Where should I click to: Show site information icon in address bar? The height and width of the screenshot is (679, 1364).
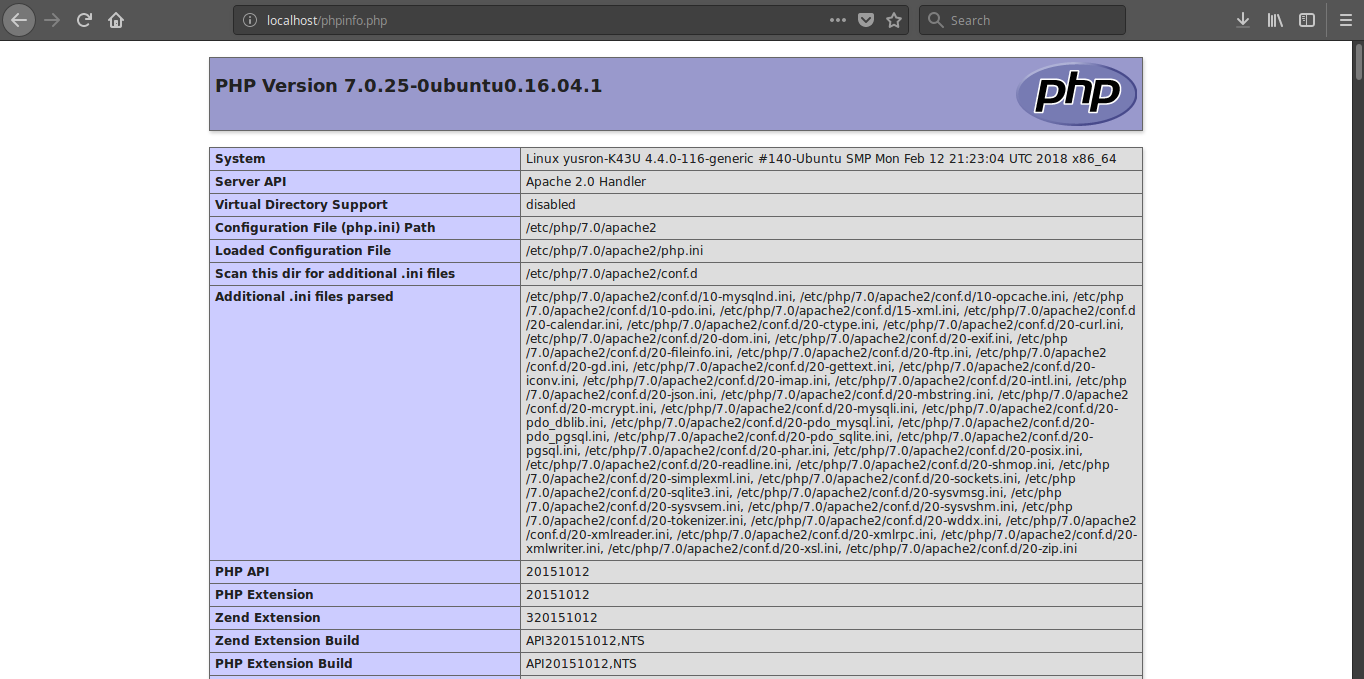(250, 20)
